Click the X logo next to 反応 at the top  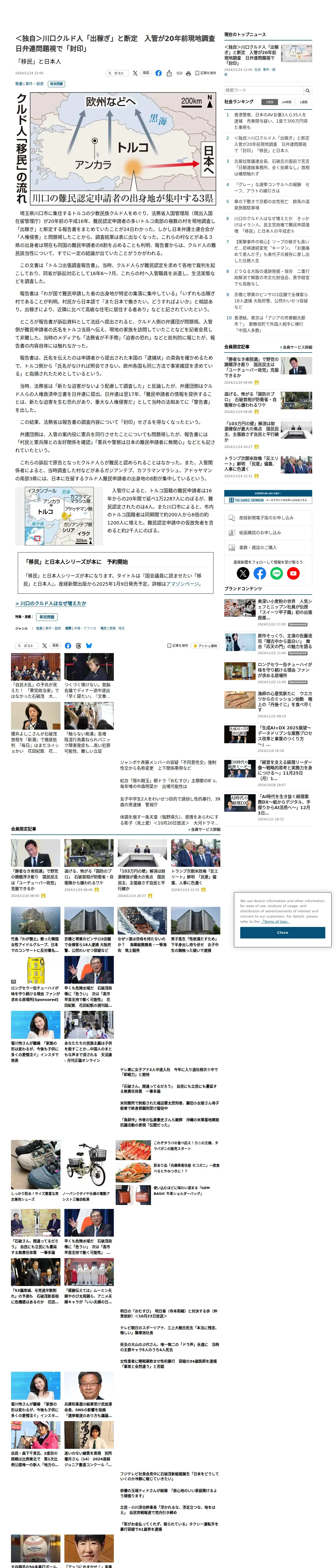135,73
